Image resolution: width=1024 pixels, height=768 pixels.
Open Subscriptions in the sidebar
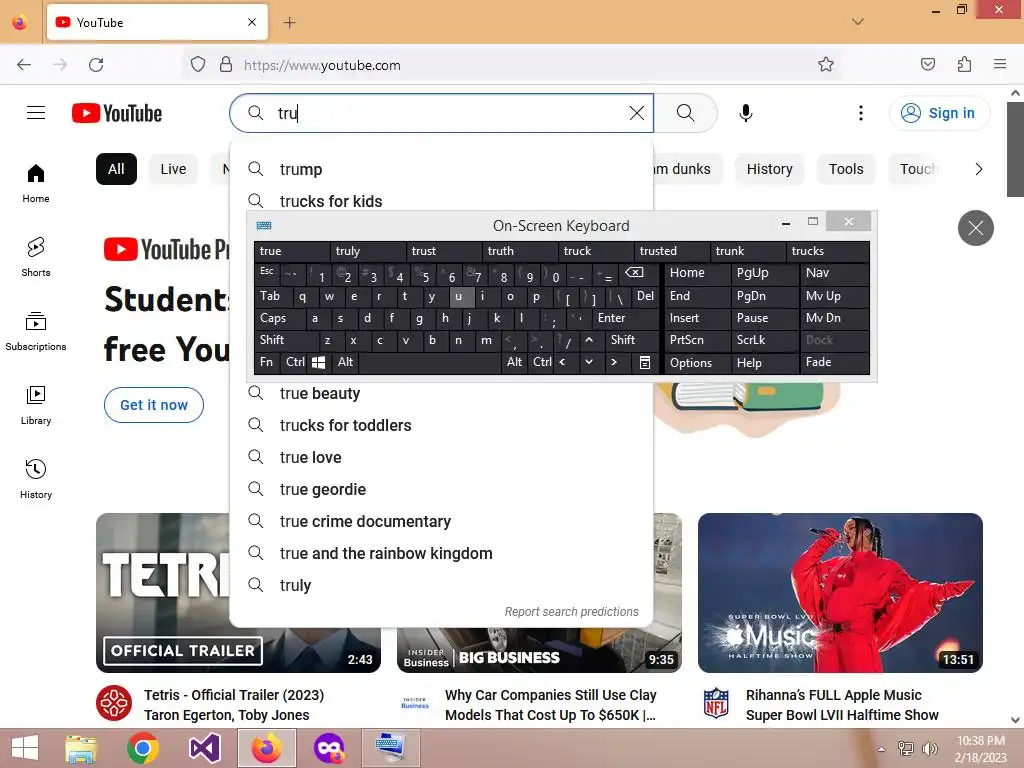pyautogui.click(x=36, y=330)
